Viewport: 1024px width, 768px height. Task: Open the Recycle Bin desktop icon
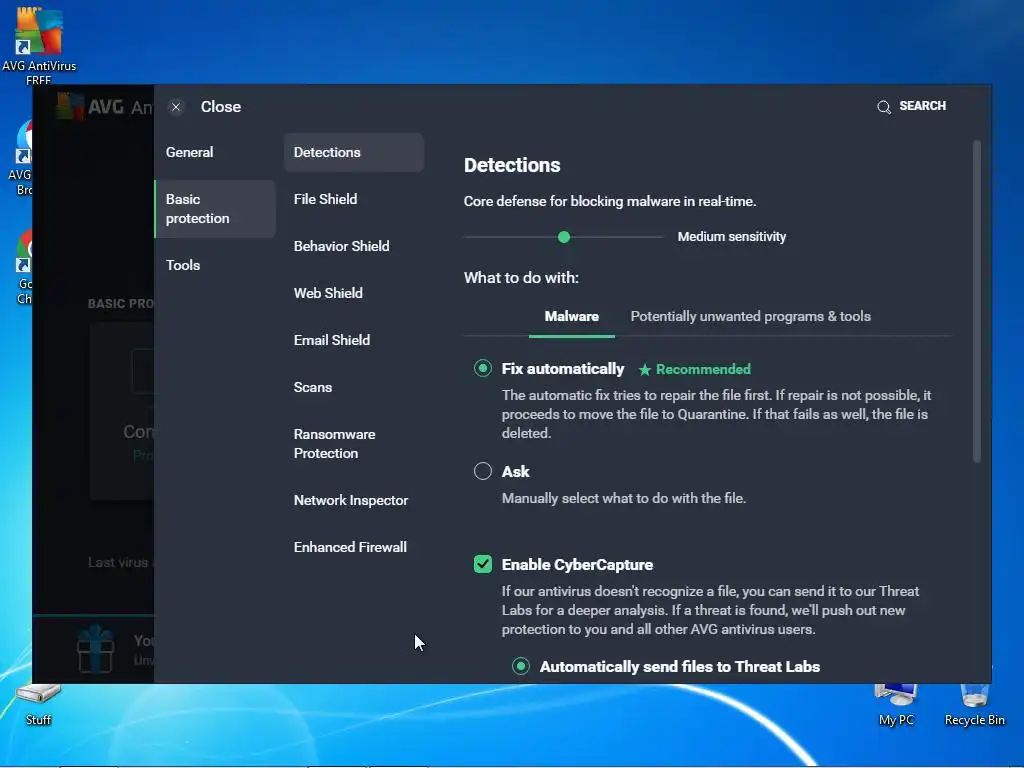pos(974,705)
